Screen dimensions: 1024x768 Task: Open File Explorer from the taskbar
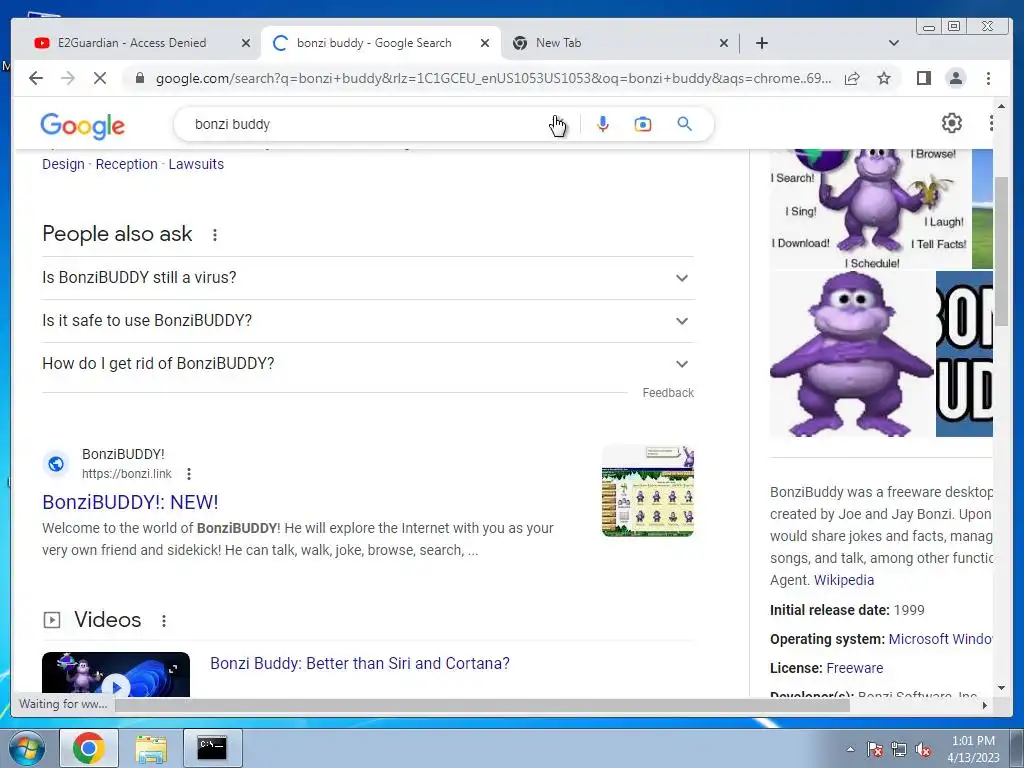tap(151, 749)
